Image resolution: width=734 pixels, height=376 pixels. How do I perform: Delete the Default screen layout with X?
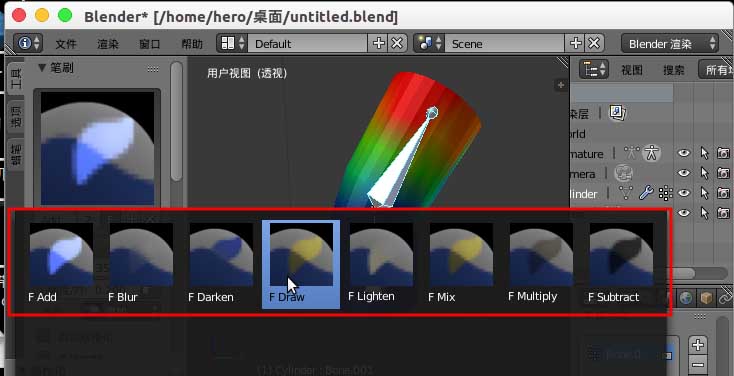click(397, 44)
